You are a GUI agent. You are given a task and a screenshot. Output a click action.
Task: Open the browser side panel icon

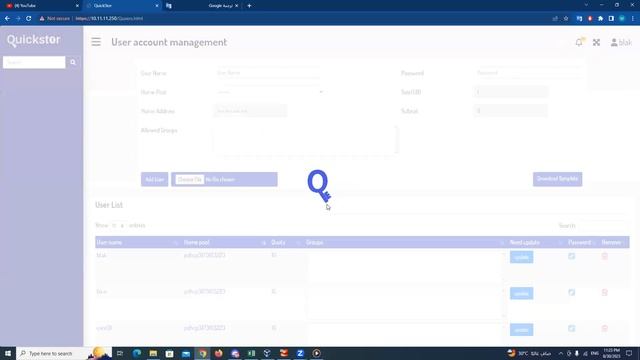coord(611,18)
